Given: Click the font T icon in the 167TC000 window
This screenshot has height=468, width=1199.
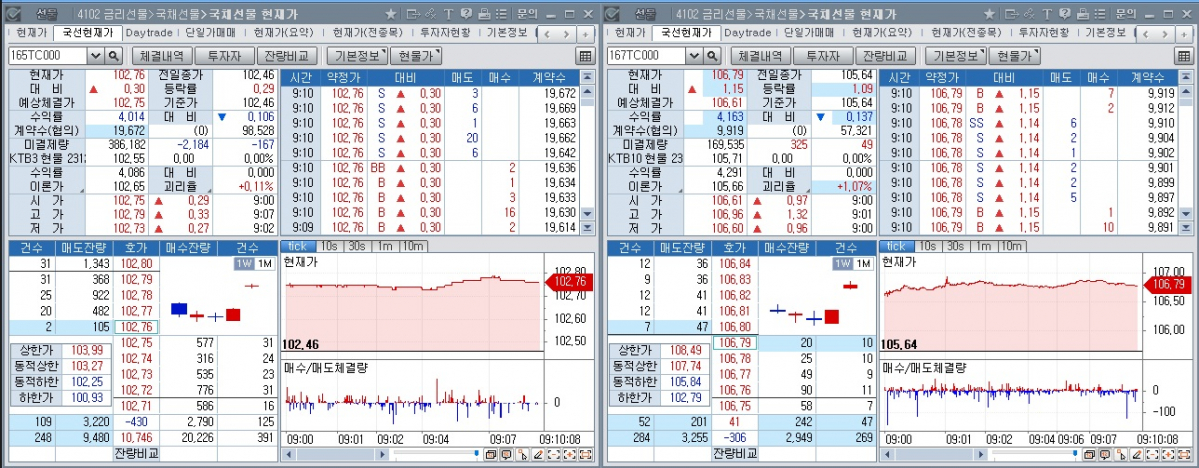Looking at the screenshot, I should click(x=1046, y=14).
